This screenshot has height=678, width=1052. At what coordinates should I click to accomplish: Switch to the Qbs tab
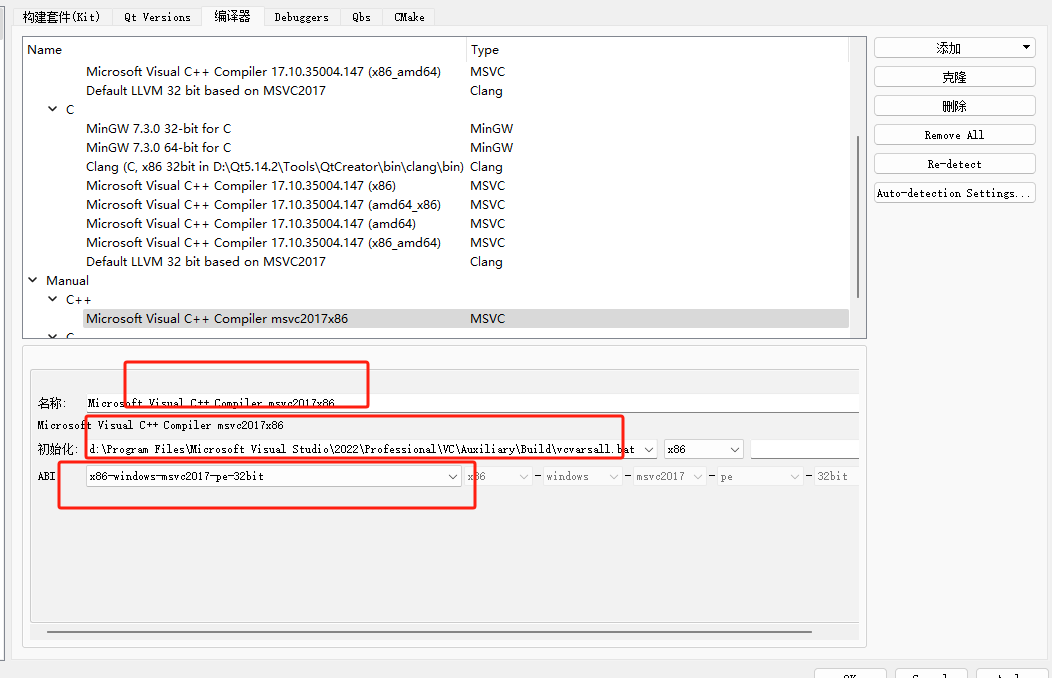[362, 17]
